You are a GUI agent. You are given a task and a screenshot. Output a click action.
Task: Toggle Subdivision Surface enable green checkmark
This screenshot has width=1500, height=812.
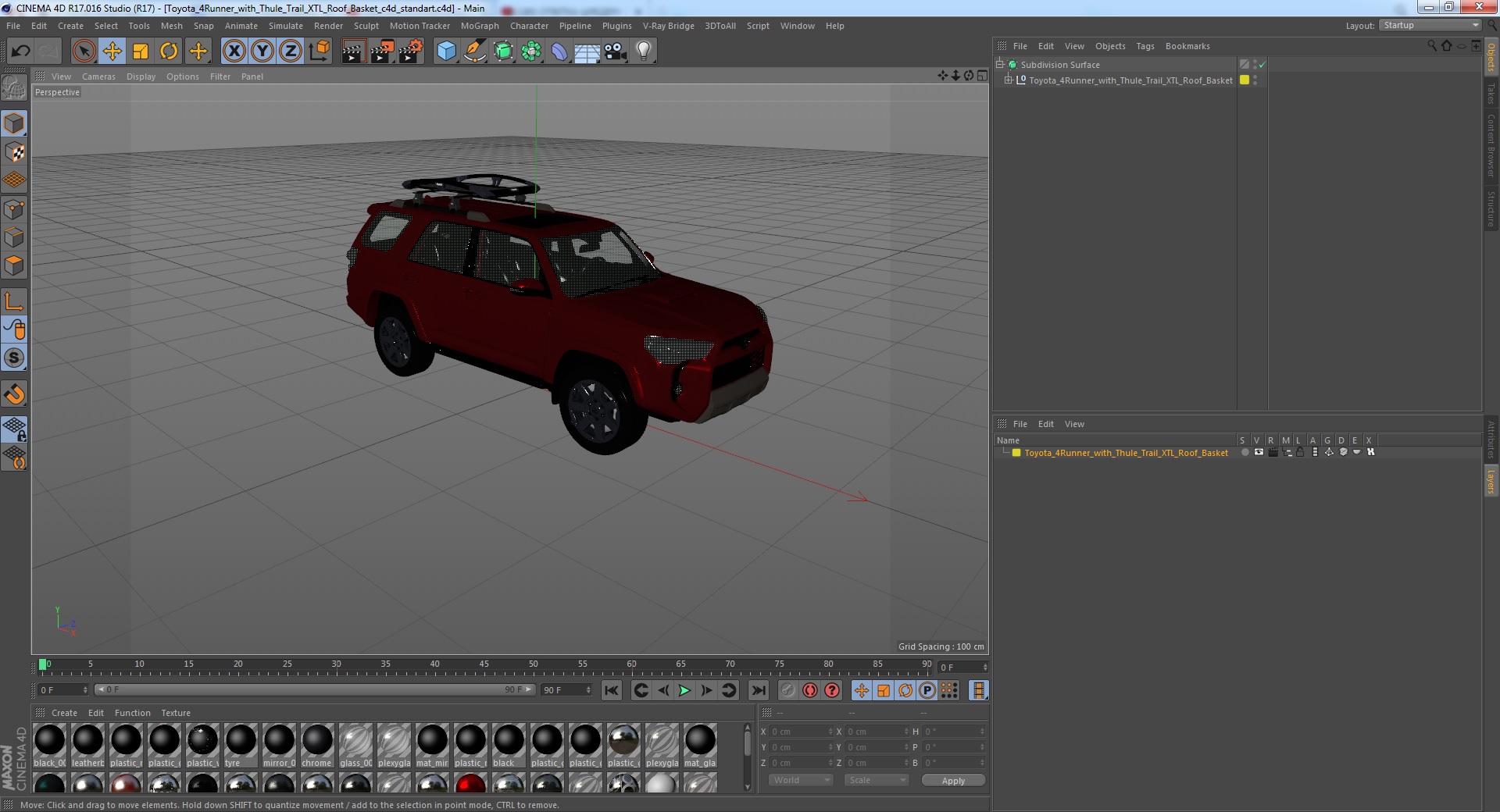pos(1262,65)
